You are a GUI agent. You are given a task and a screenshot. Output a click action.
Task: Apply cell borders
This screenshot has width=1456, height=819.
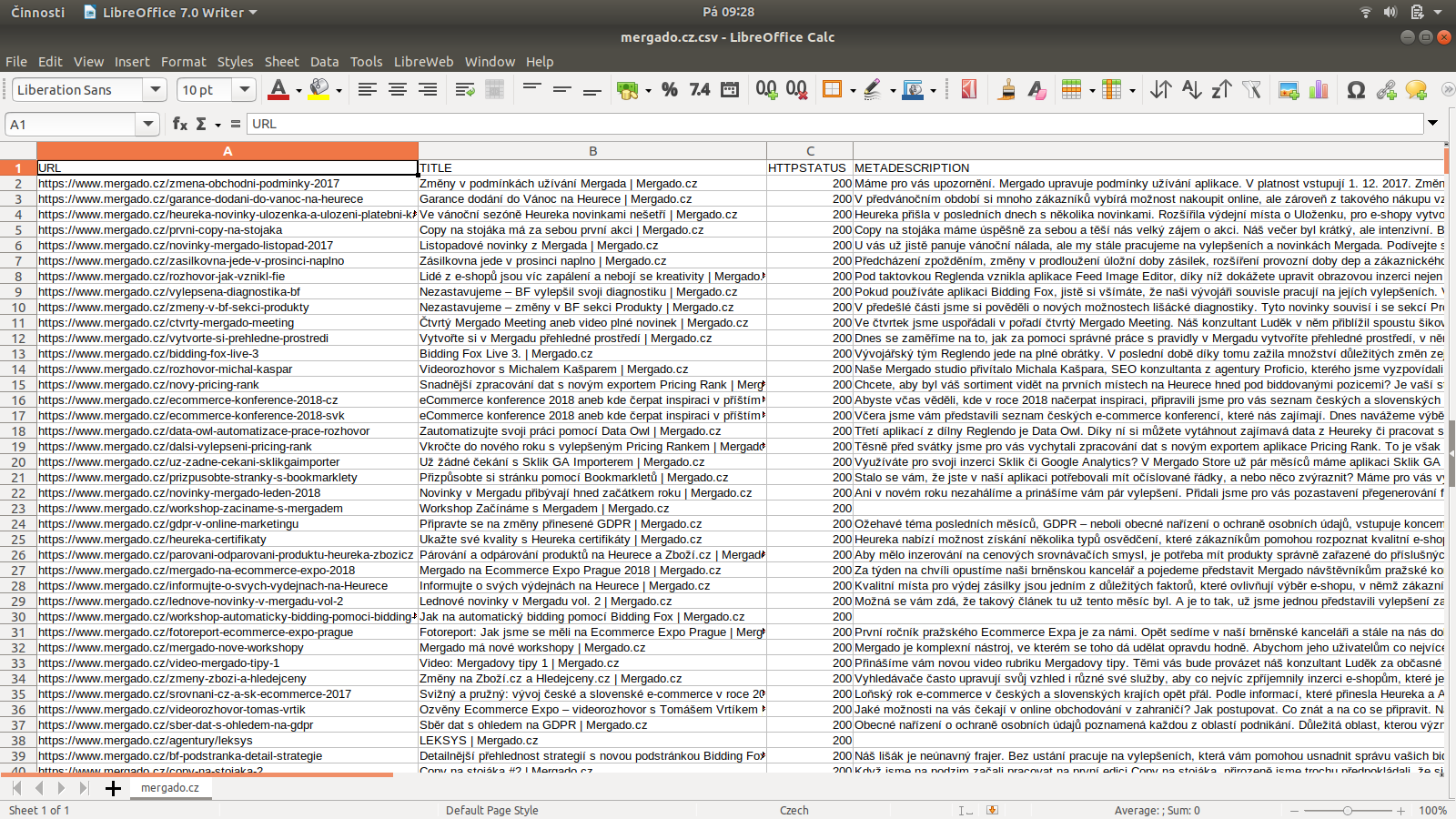(832, 90)
